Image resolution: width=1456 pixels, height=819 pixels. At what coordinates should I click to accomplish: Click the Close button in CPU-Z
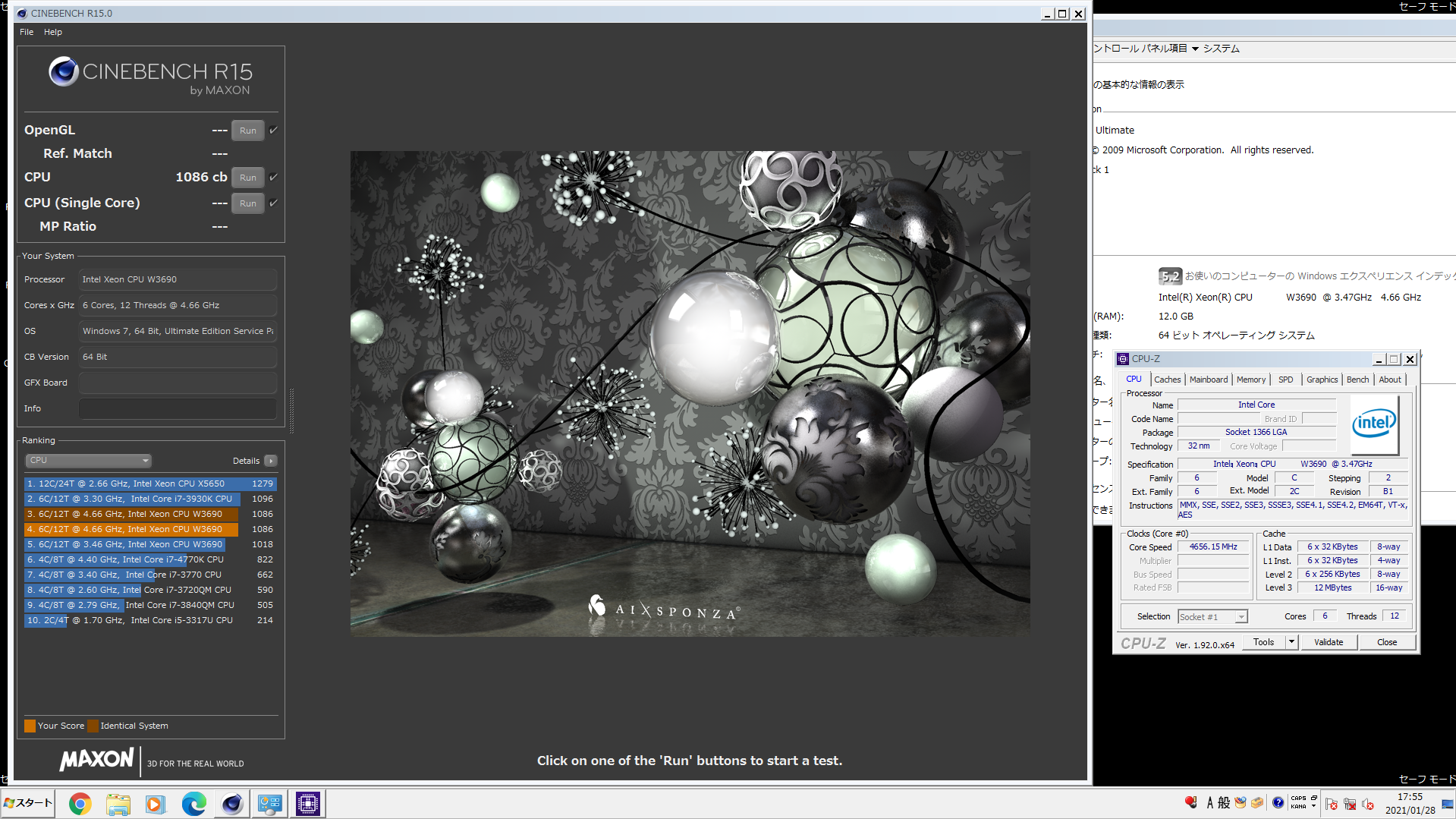click(1386, 642)
